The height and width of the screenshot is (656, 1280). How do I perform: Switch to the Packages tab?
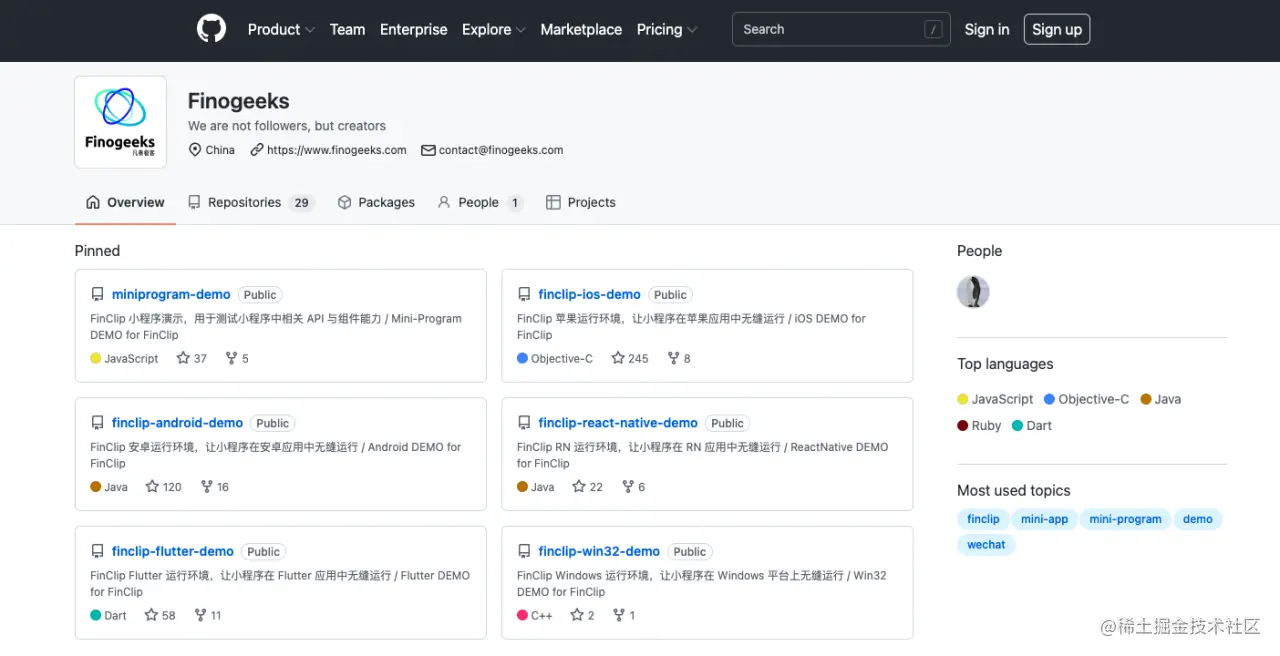376,202
